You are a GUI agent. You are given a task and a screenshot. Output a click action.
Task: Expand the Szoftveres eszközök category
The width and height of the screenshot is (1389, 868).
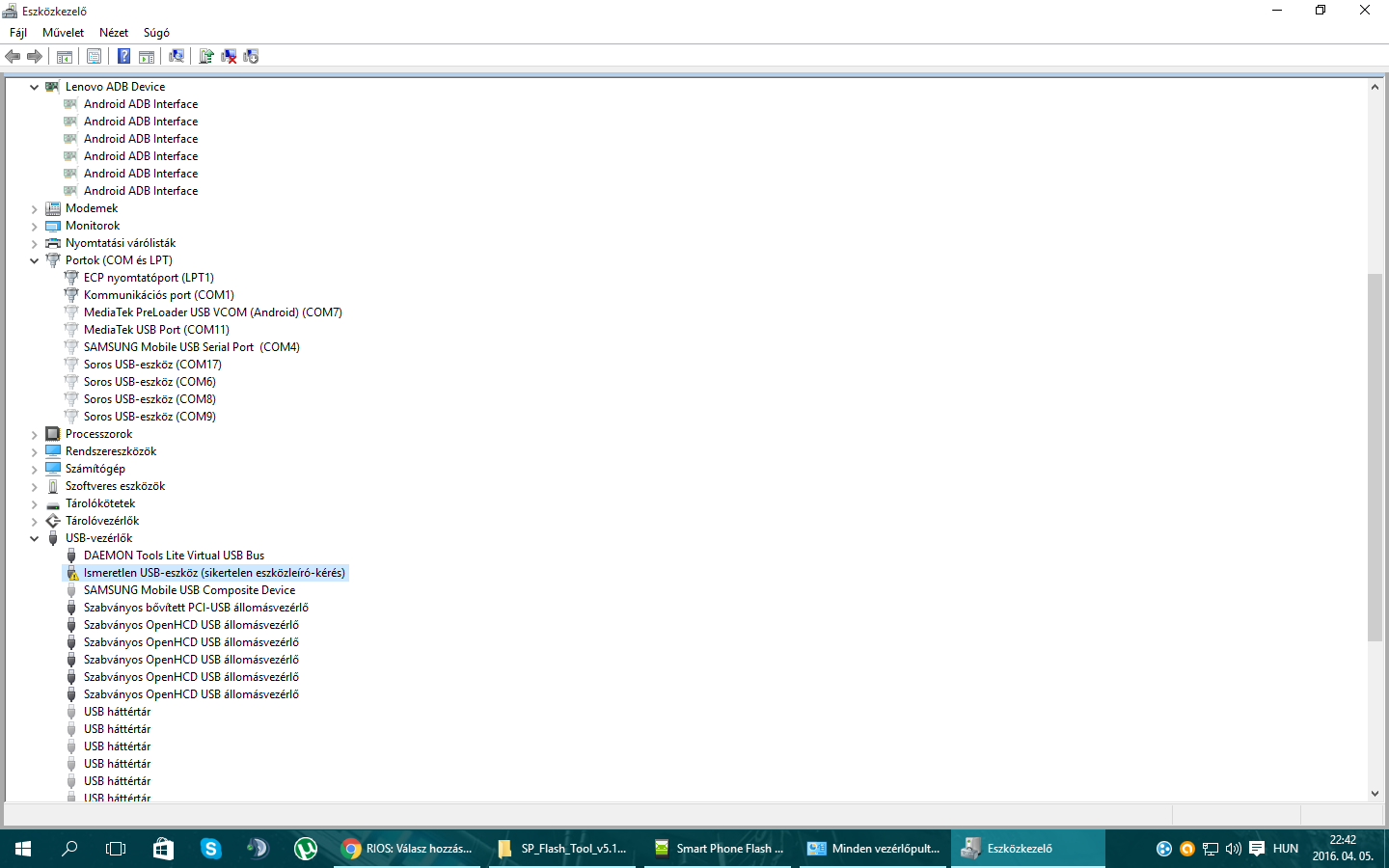coord(35,486)
